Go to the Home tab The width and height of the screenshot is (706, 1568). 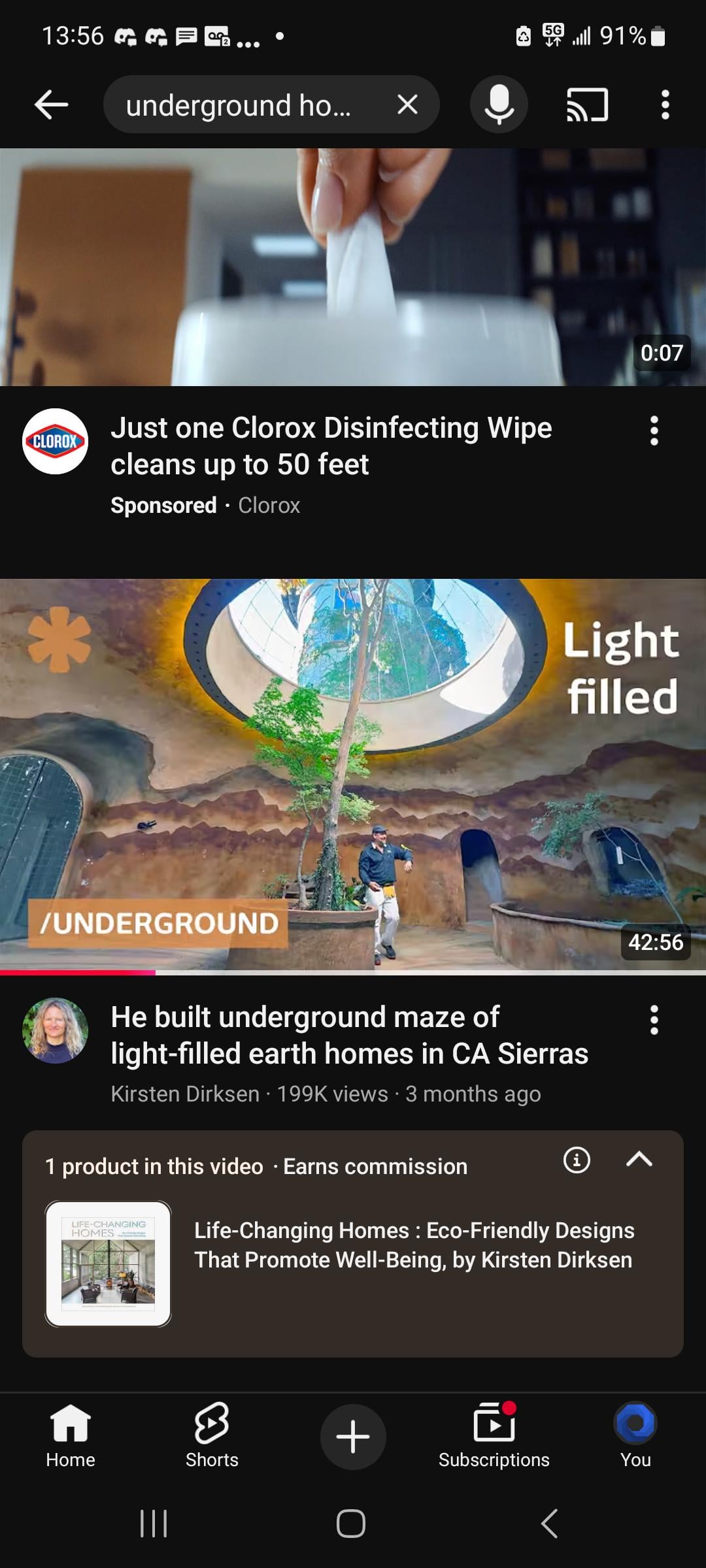(x=71, y=1437)
